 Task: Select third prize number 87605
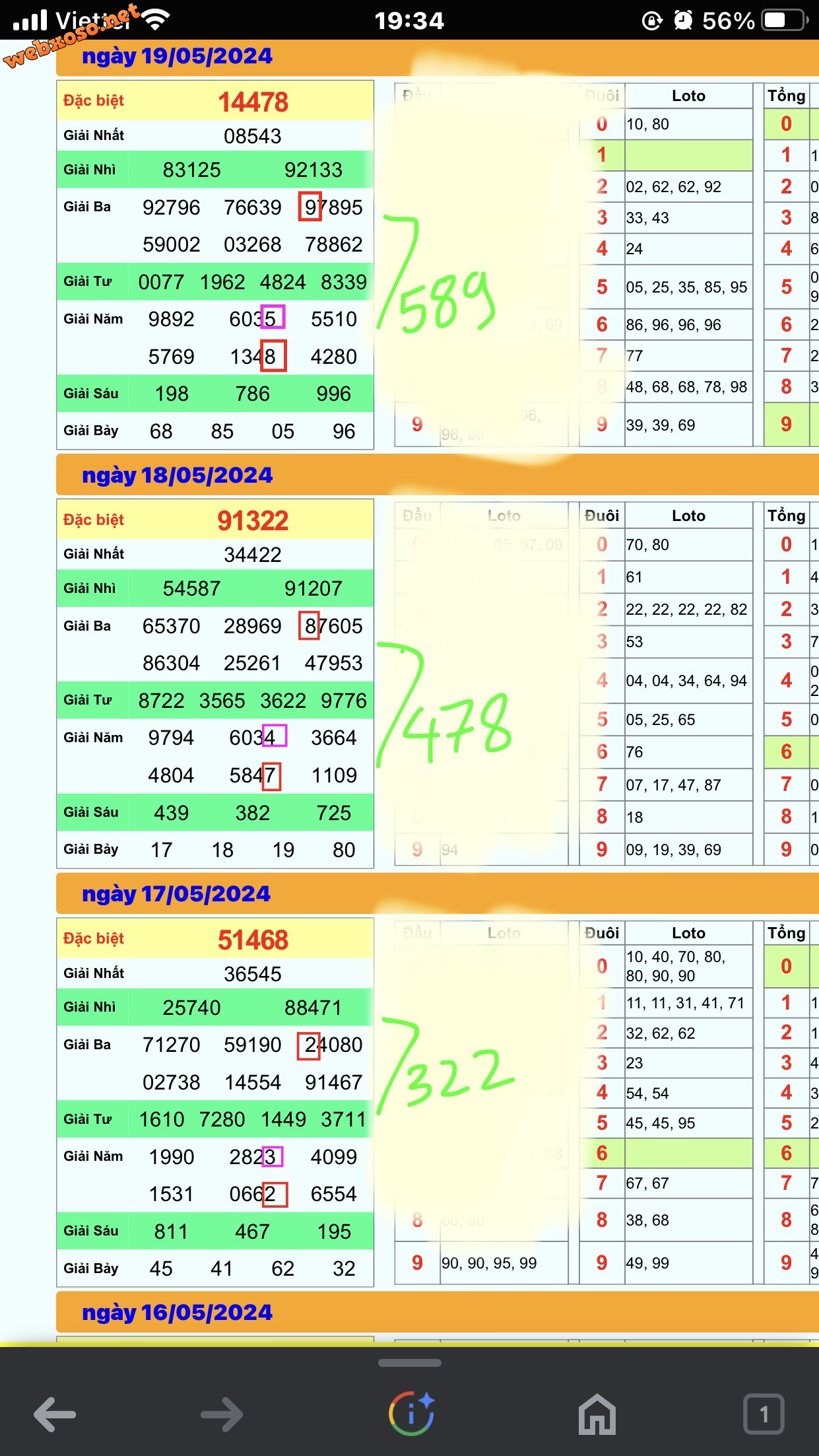point(334,626)
